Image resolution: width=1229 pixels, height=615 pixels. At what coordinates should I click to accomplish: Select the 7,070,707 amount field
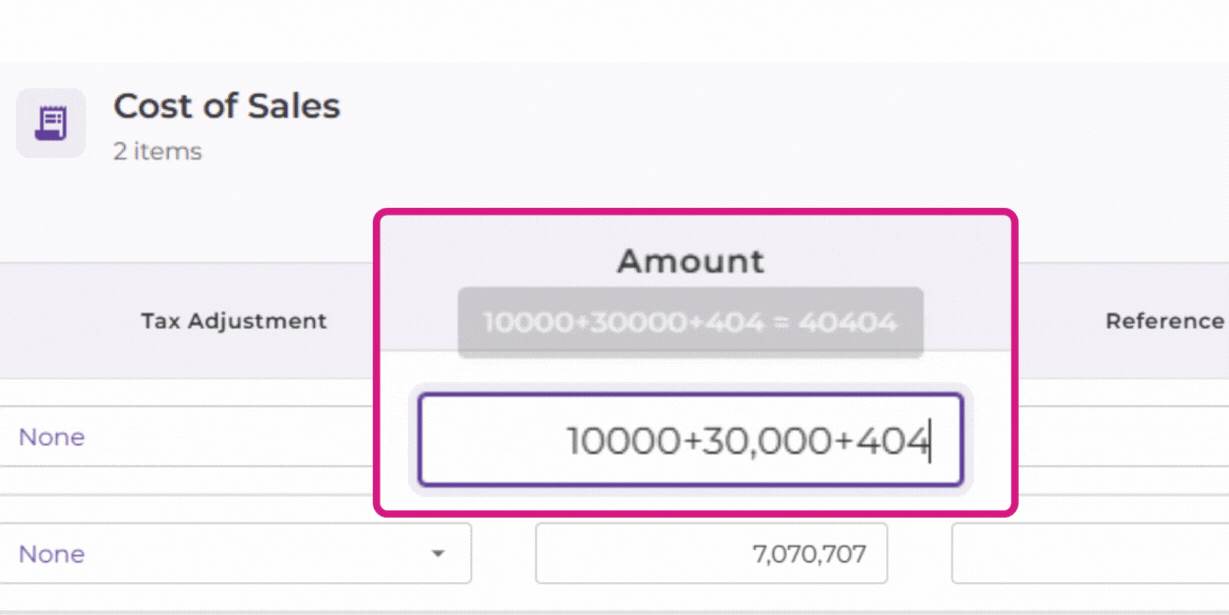711,553
